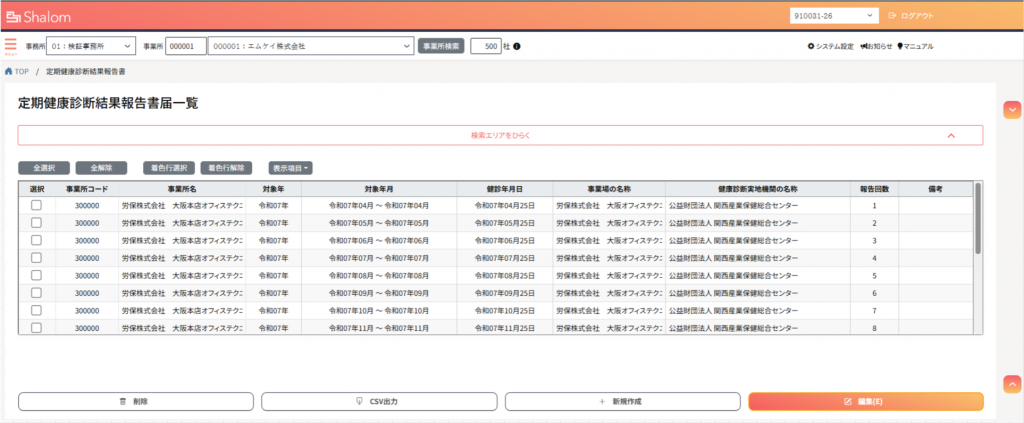The image size is (1024, 423).
Task: Click 対象年月 column header
Action: (x=379, y=189)
